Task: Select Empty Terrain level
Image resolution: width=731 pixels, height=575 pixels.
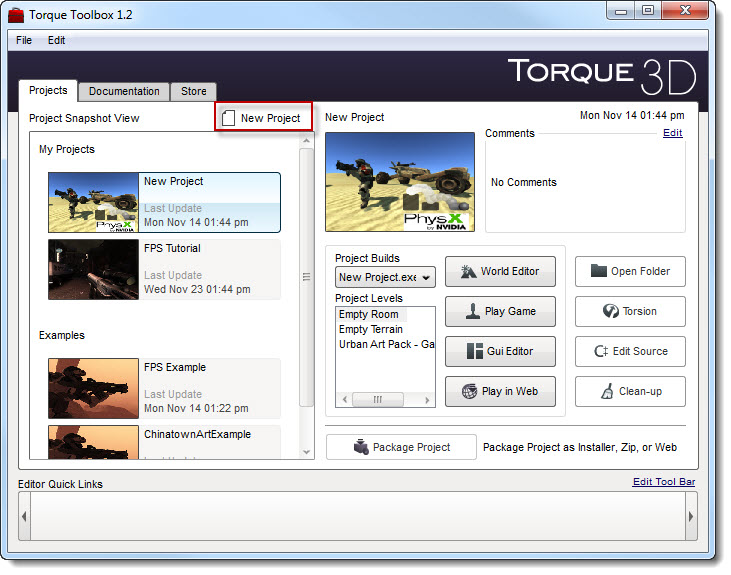Action: (371, 329)
